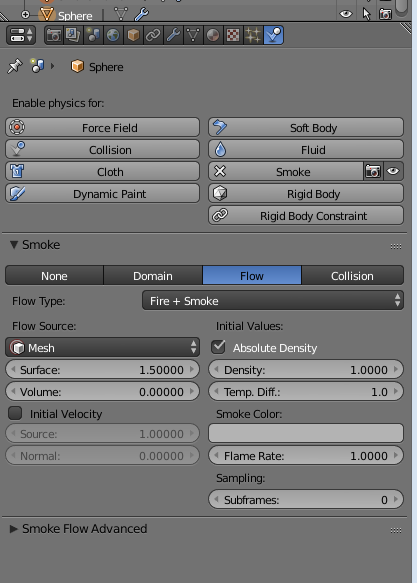Click the Density value field
The image size is (417, 583).
(x=306, y=370)
